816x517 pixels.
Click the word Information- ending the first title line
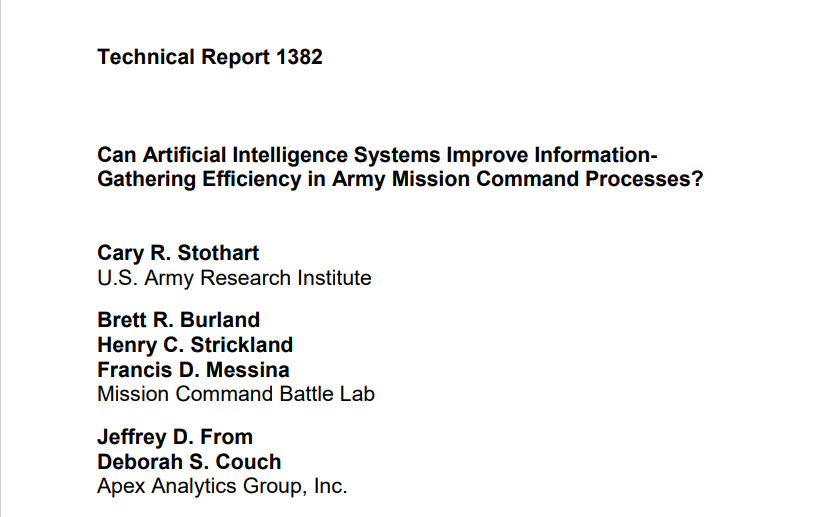pos(596,156)
